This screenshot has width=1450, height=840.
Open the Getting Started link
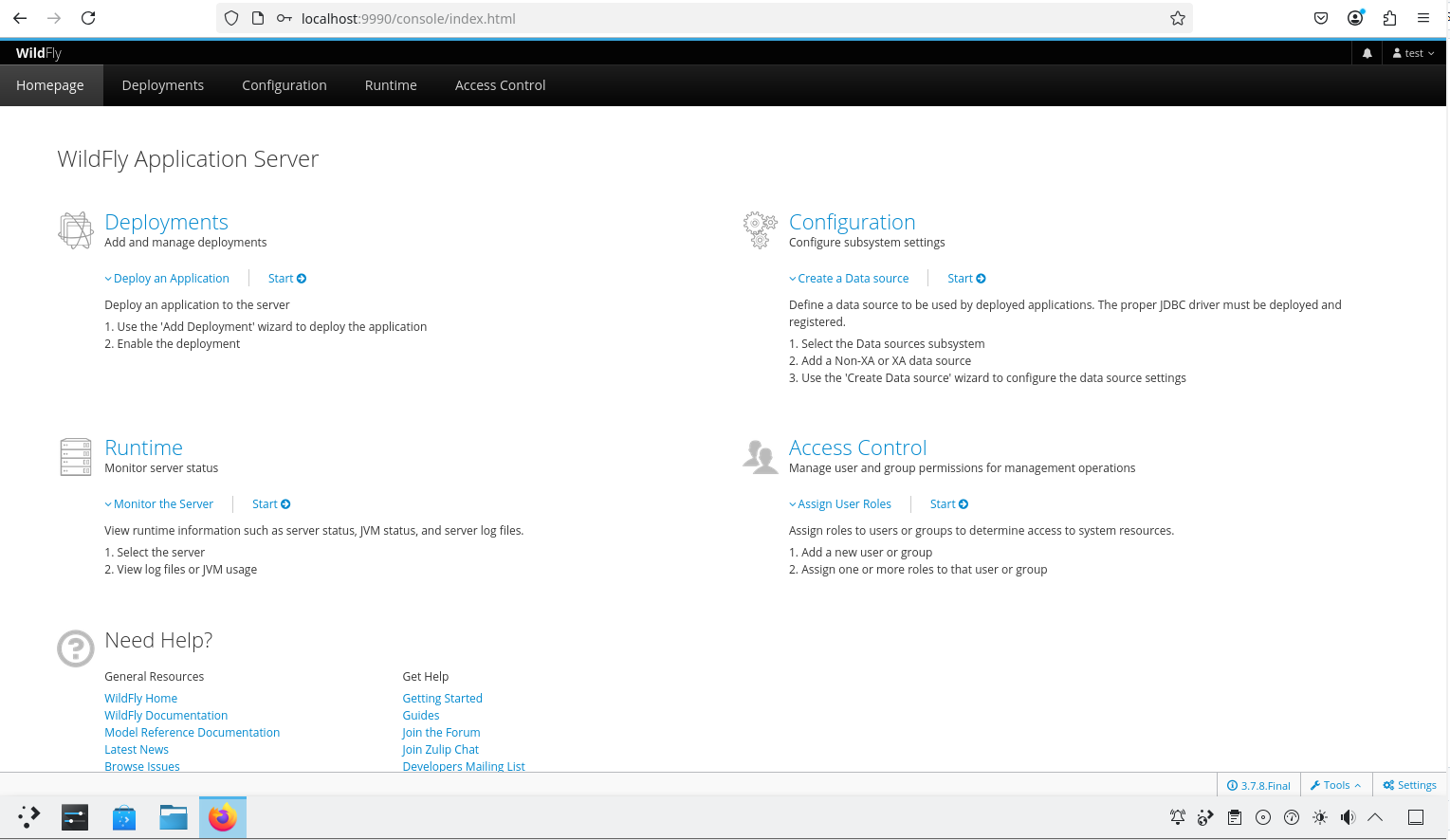tap(443, 699)
